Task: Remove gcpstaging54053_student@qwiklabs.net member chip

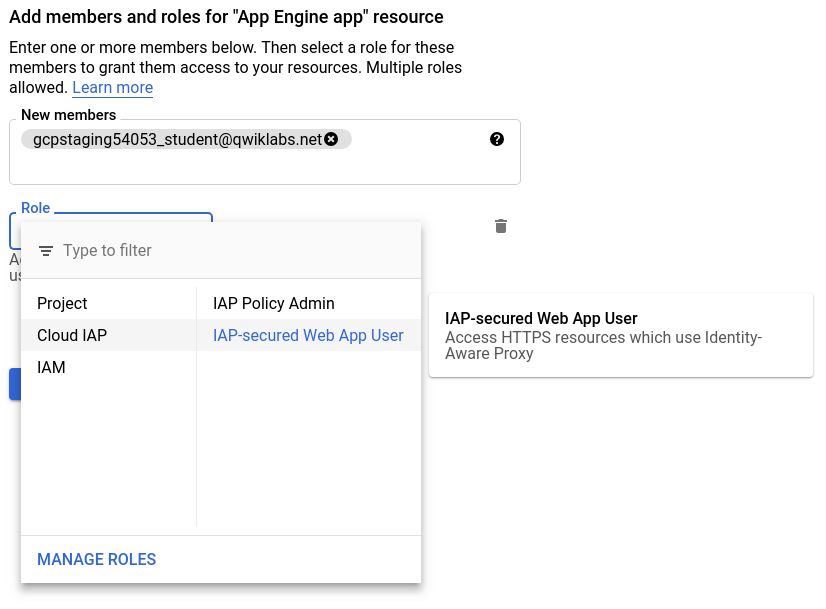Action: 331,139
